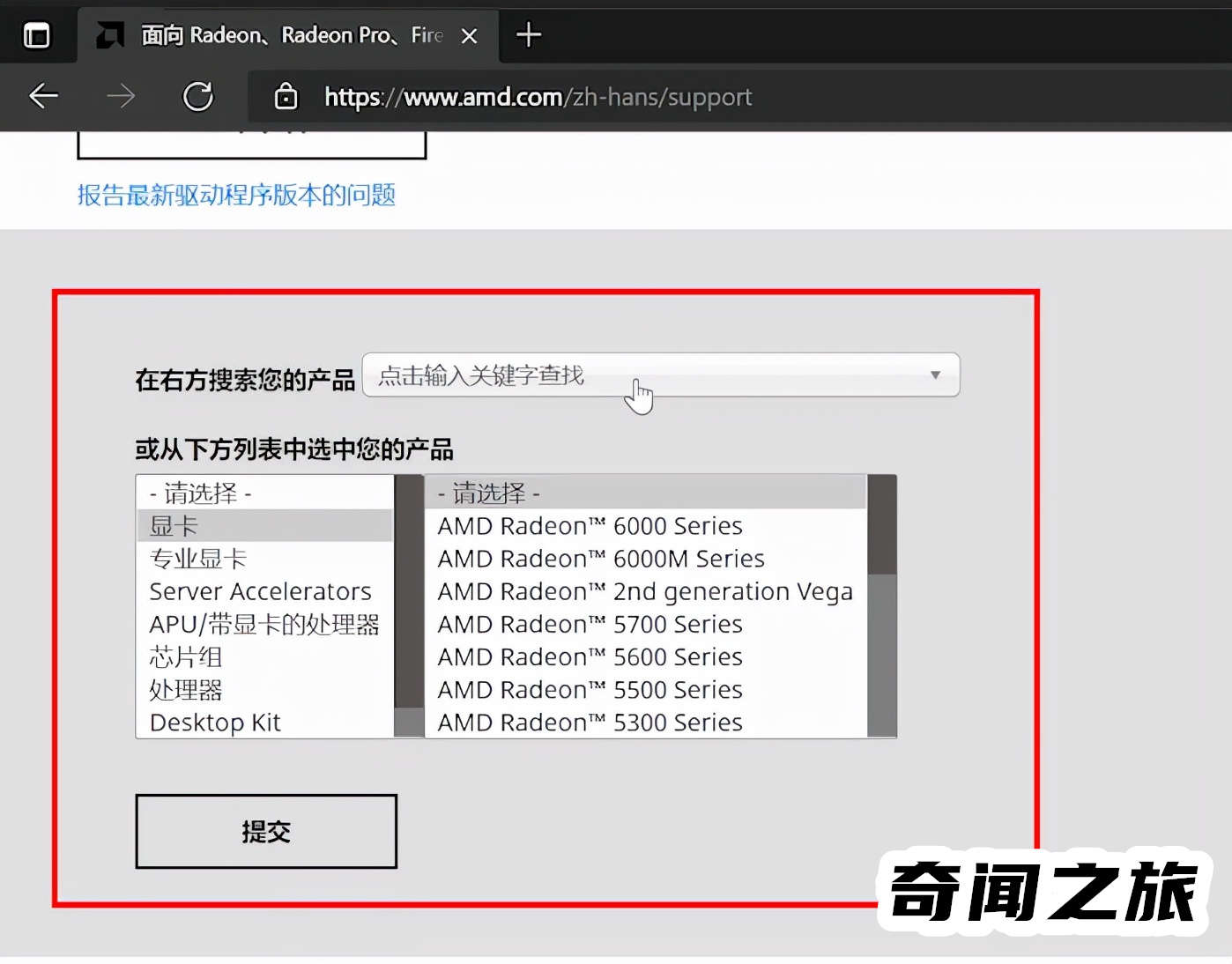Select 专业显卡 in the category list

264,559
